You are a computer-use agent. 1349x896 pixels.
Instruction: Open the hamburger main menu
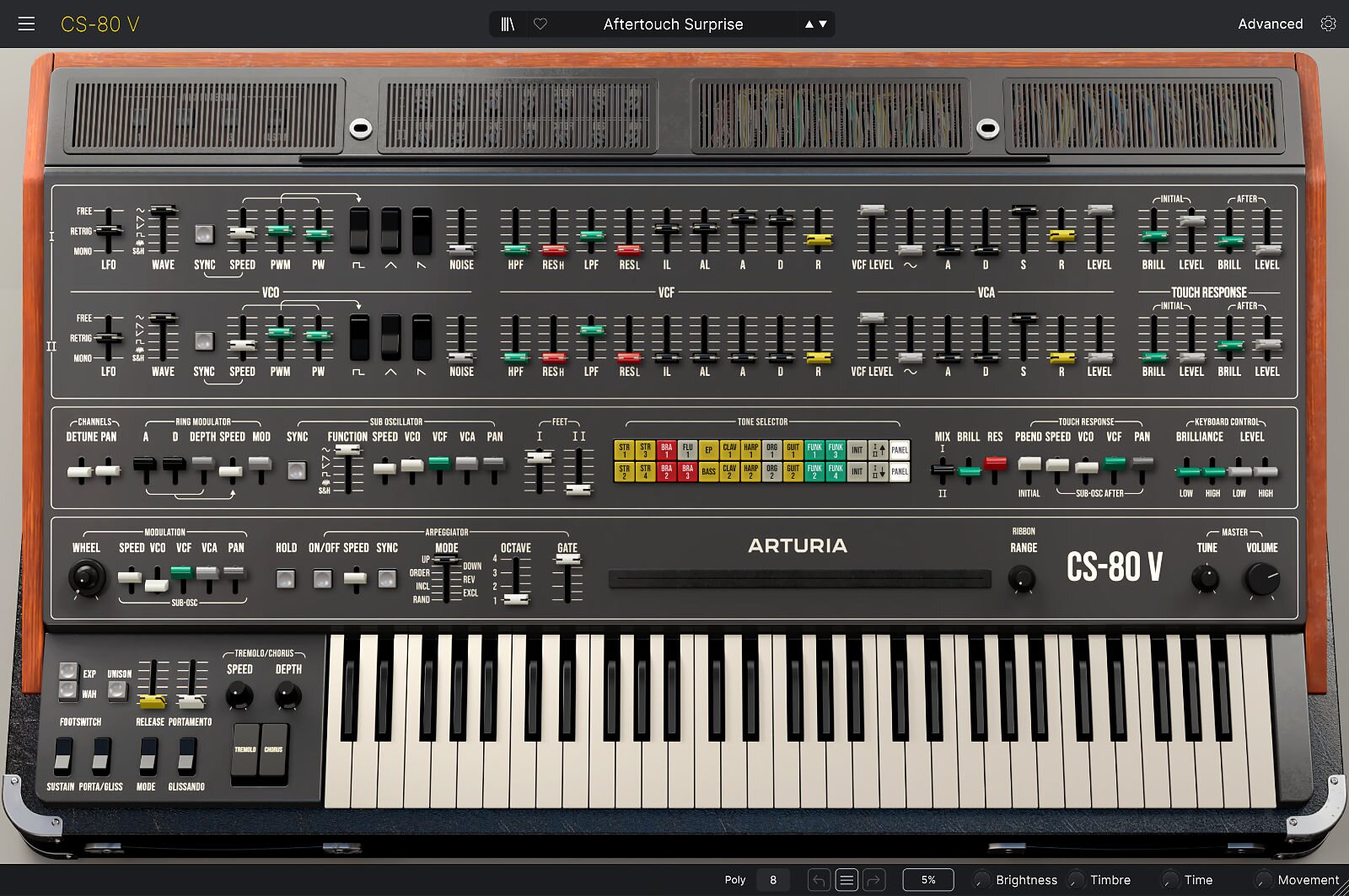(x=26, y=24)
